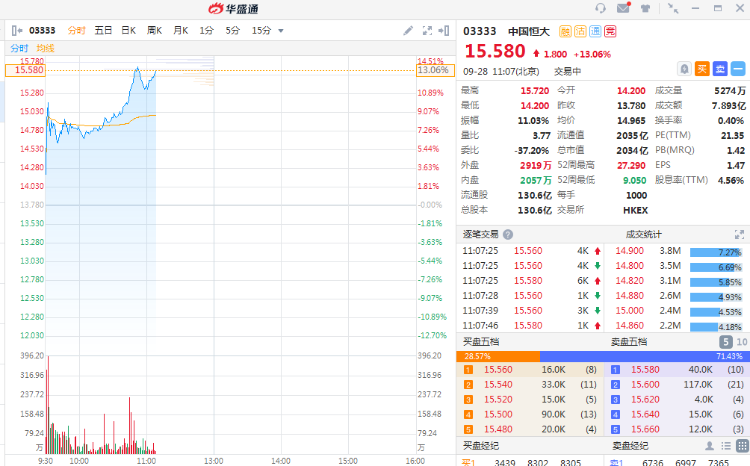Collapse the right-side quote panel

click(x=445, y=30)
